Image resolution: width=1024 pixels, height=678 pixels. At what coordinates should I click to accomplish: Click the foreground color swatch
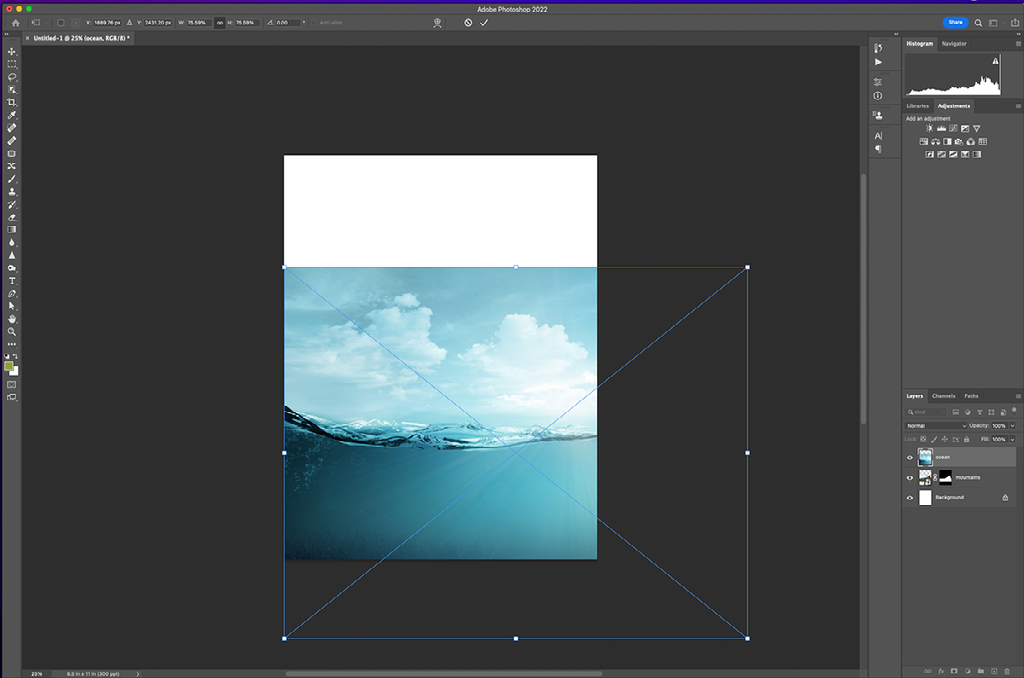[x=9, y=366]
